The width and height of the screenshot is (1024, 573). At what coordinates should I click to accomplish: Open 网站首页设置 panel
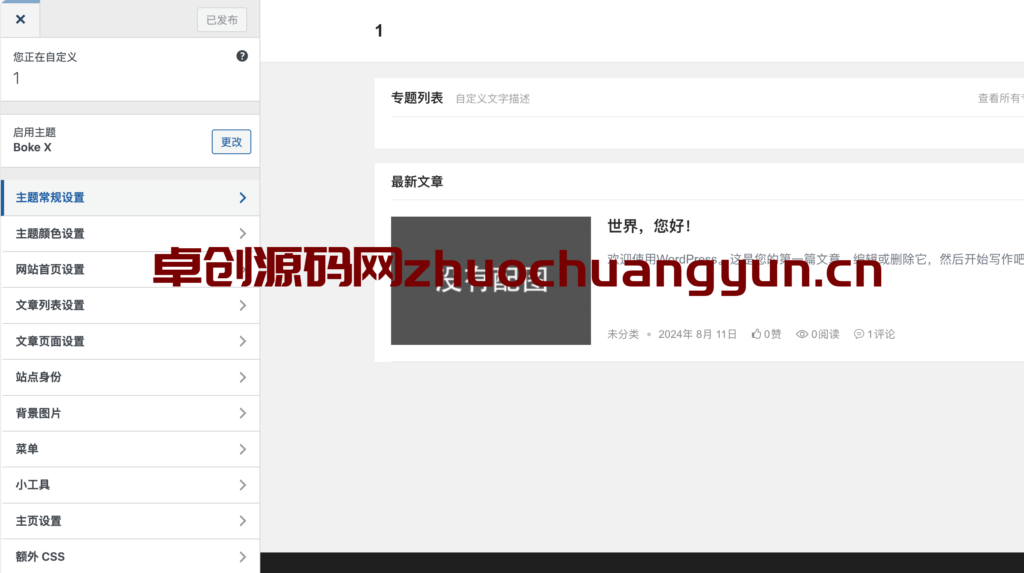click(x=131, y=269)
